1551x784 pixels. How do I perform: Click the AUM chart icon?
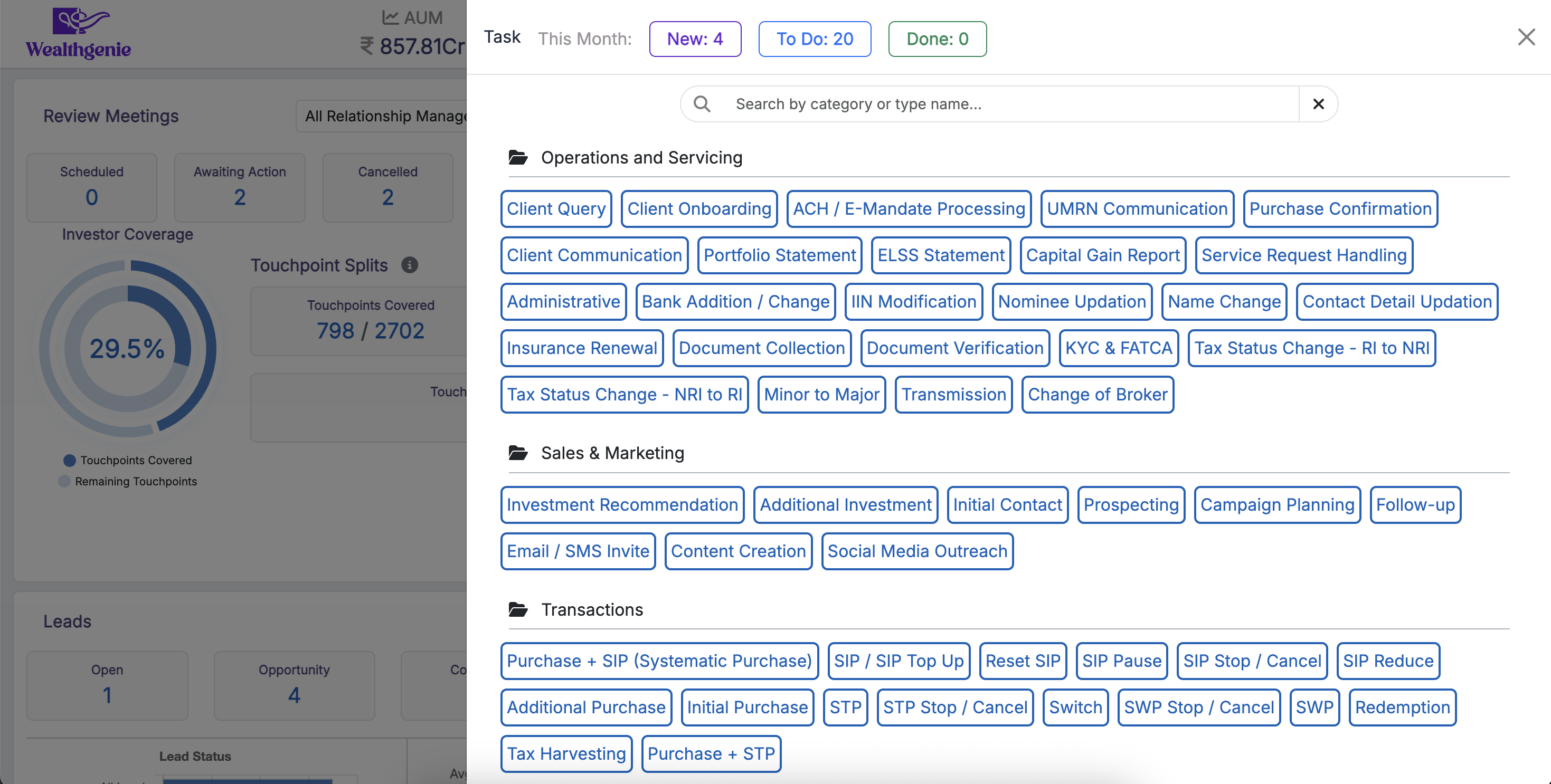click(x=390, y=17)
